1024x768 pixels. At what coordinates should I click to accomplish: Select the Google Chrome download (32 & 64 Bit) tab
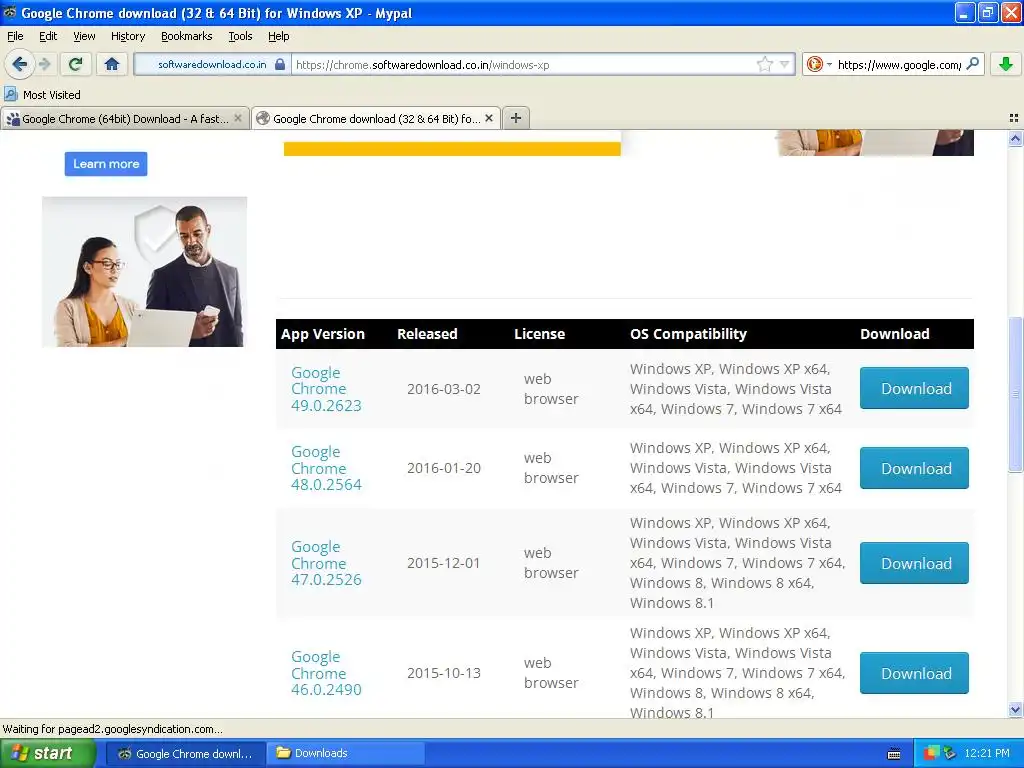[x=376, y=118]
